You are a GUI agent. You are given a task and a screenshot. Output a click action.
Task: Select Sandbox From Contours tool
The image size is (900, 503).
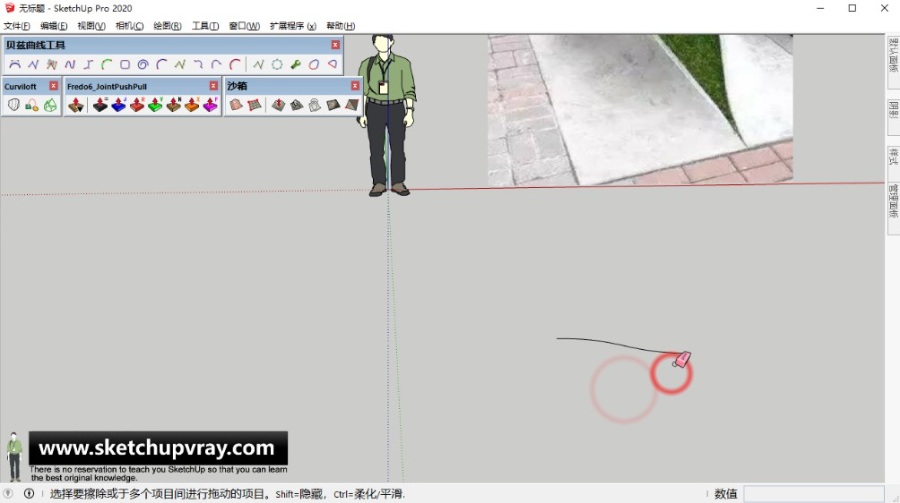(236, 105)
